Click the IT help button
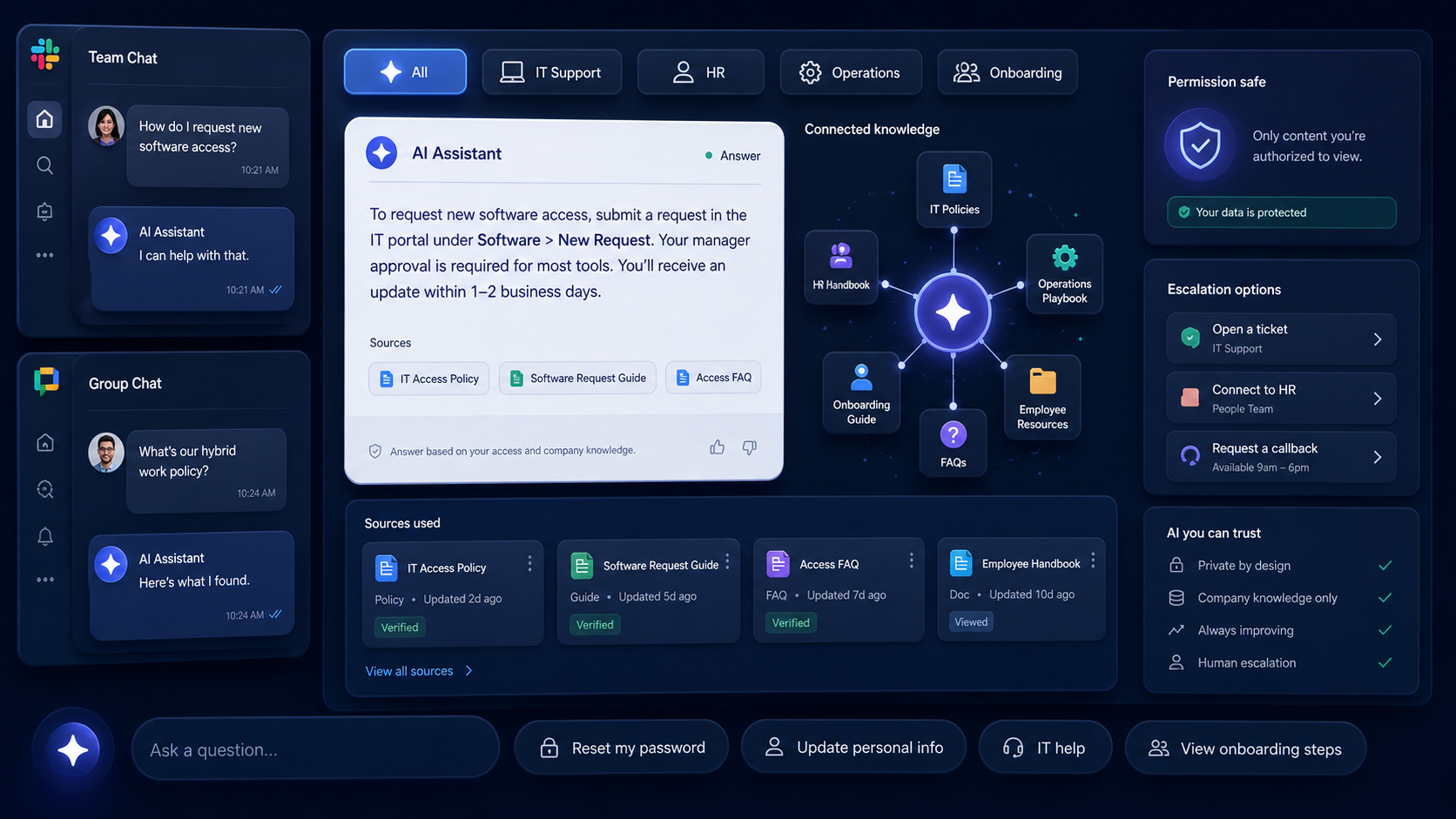Viewport: 1456px width, 819px height. [x=1045, y=748]
